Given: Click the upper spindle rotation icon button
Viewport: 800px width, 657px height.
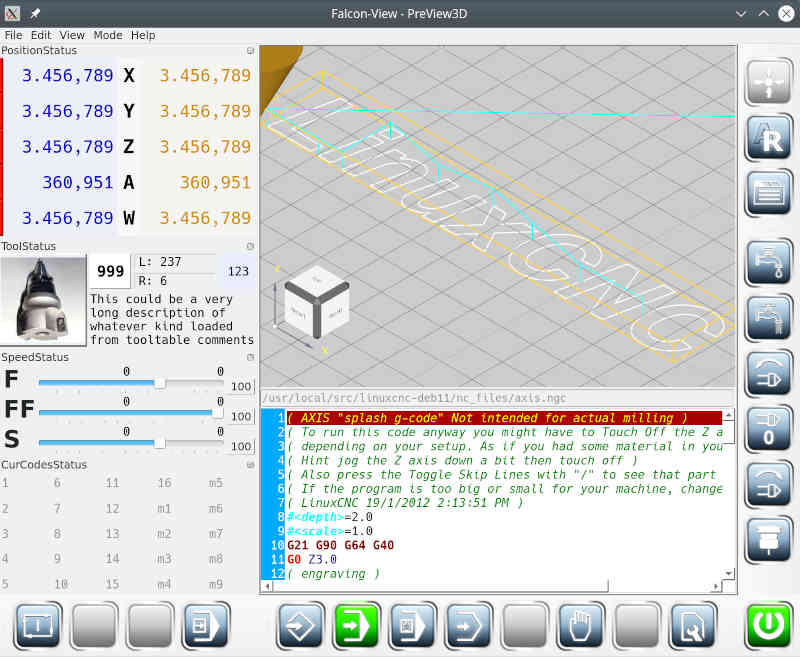Looking at the screenshot, I should coord(768,375).
